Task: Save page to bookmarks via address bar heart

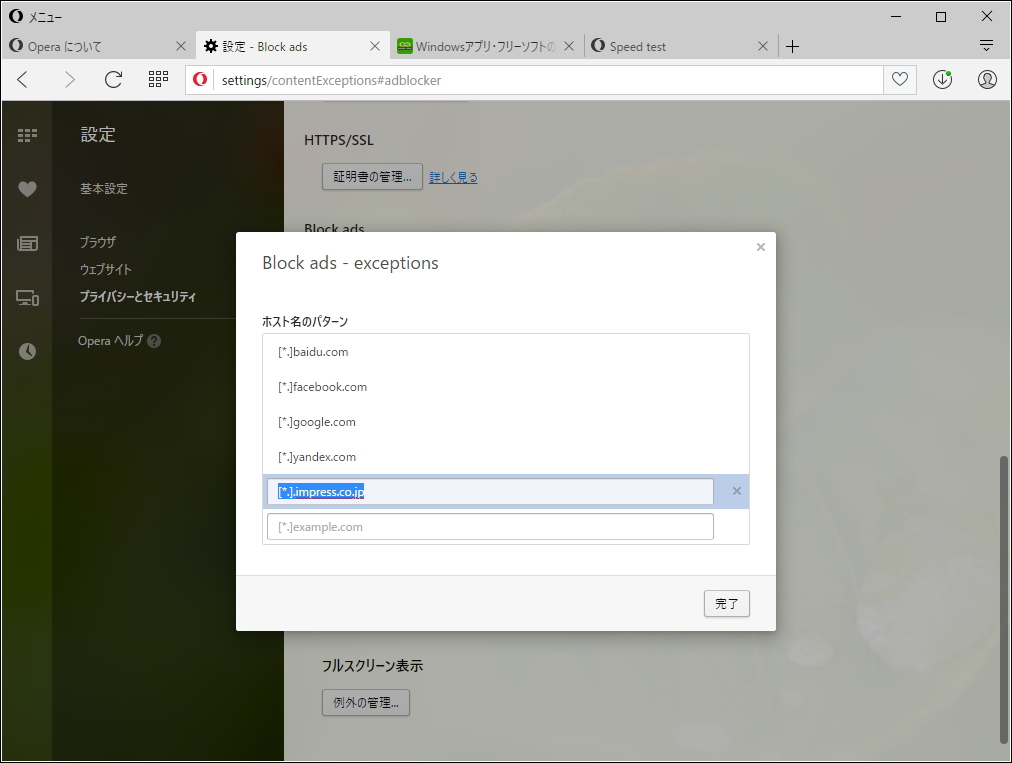Action: pyautogui.click(x=899, y=79)
